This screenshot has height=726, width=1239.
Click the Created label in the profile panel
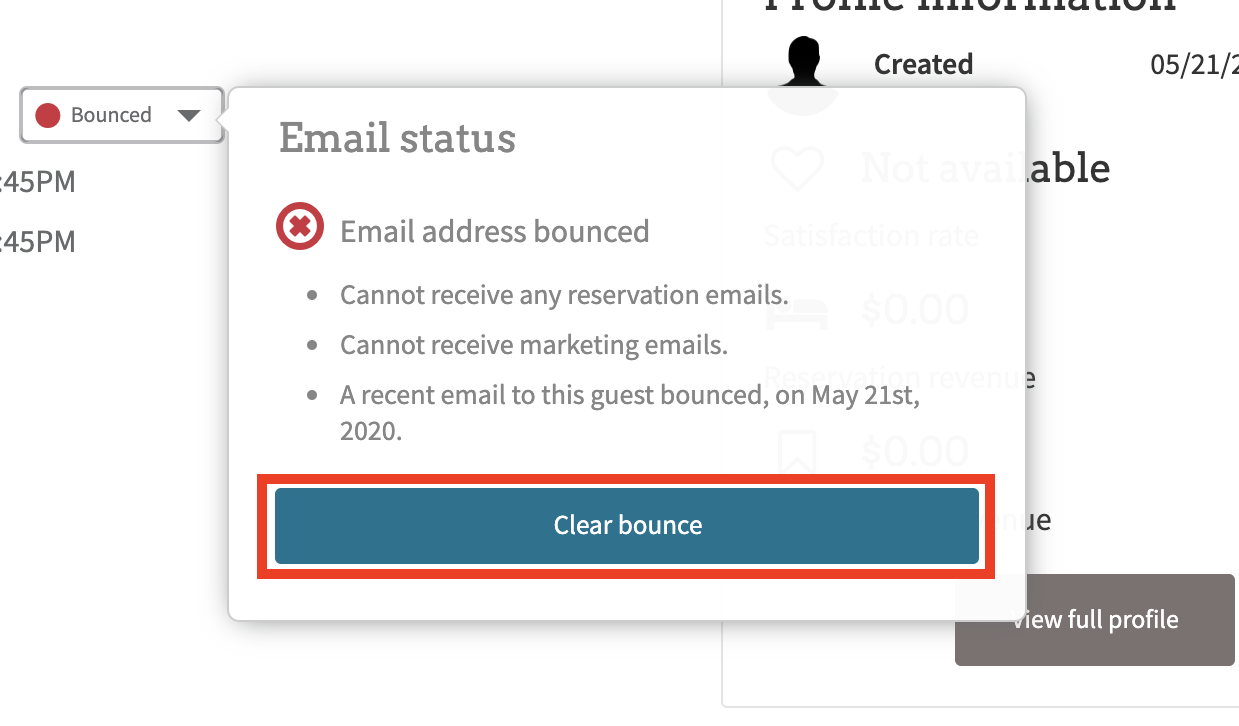[923, 64]
